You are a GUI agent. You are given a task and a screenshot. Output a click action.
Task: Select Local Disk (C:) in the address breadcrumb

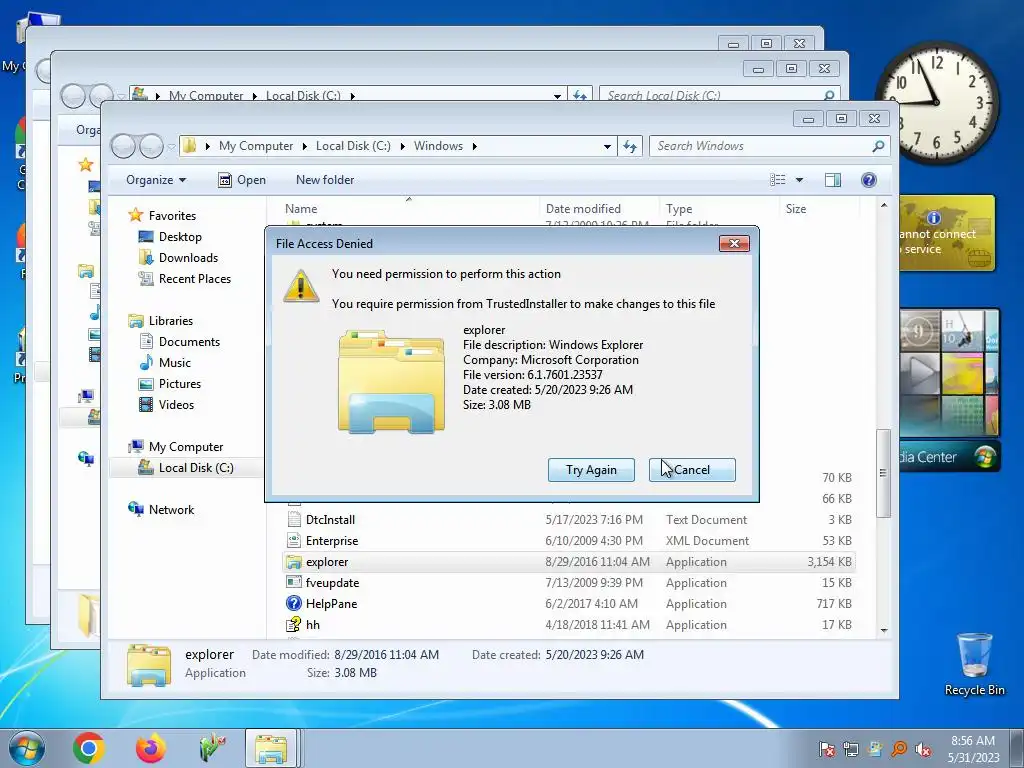tap(353, 146)
